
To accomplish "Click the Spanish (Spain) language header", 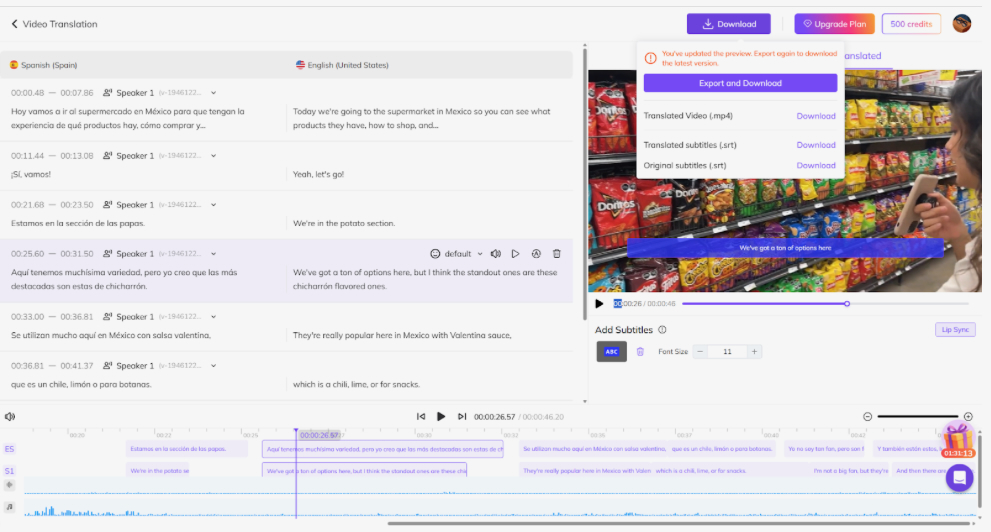I will (x=44, y=65).
